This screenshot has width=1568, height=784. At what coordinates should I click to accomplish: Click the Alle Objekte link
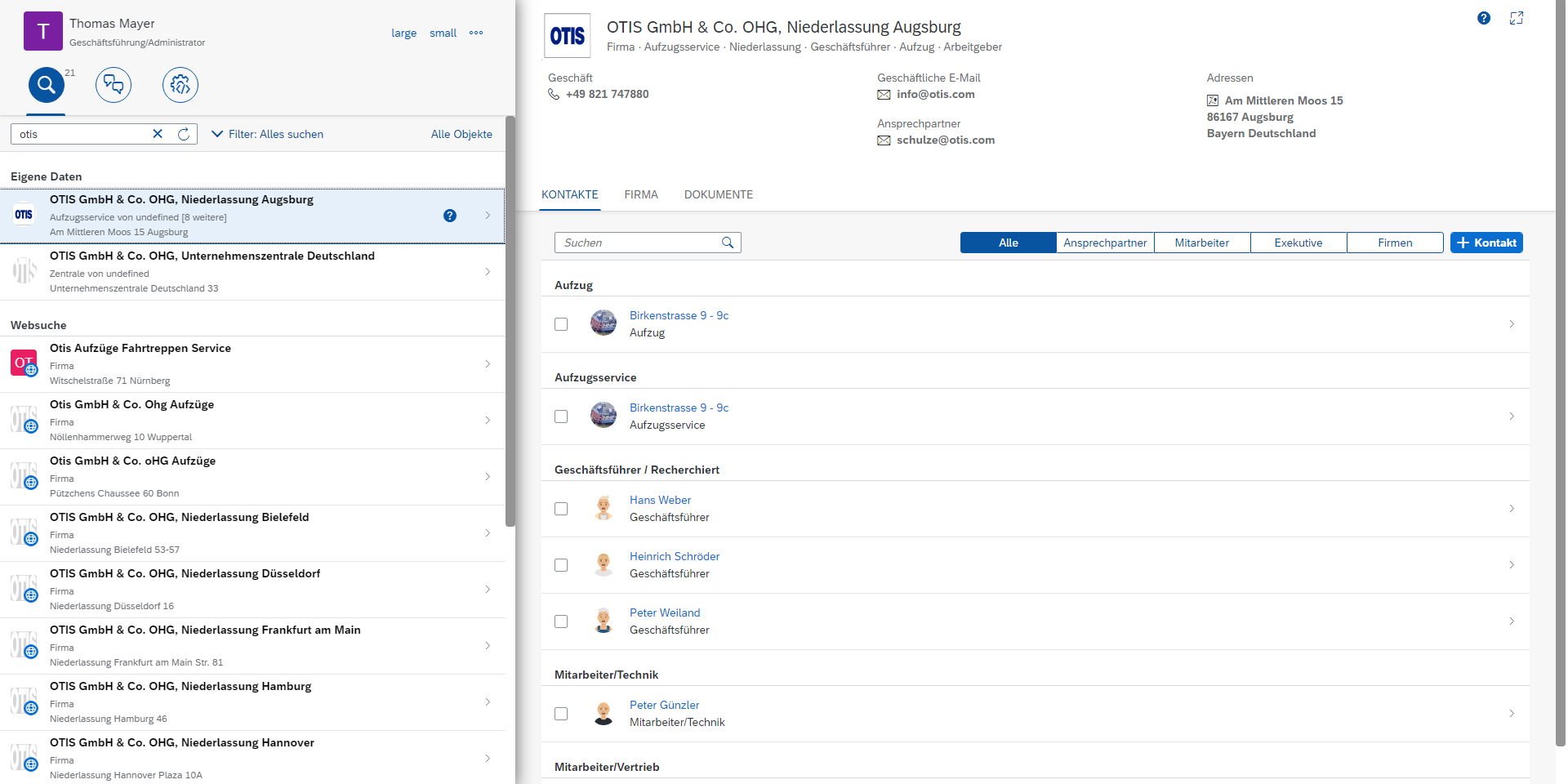[x=461, y=134]
